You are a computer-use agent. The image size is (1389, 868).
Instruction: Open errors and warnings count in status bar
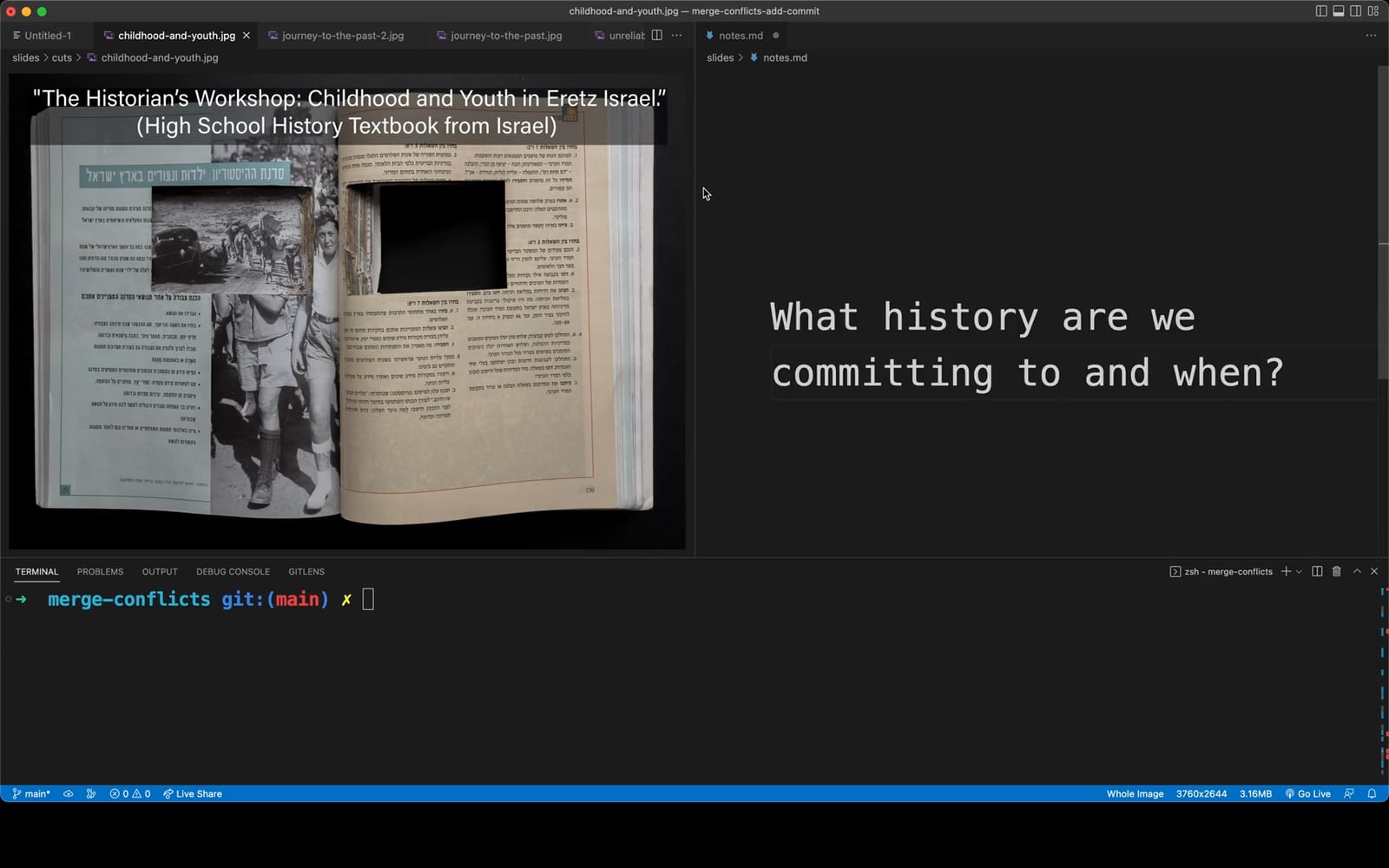[x=130, y=793]
